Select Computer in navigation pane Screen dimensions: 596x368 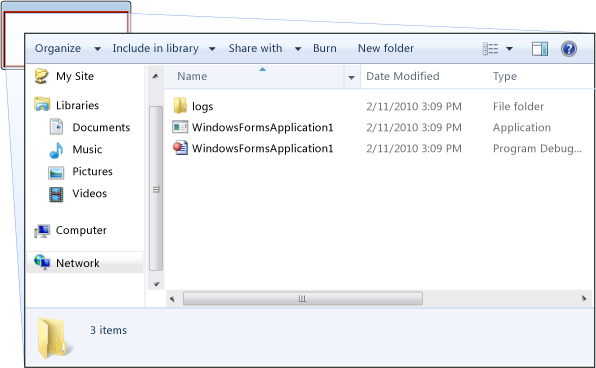pyautogui.click(x=81, y=230)
